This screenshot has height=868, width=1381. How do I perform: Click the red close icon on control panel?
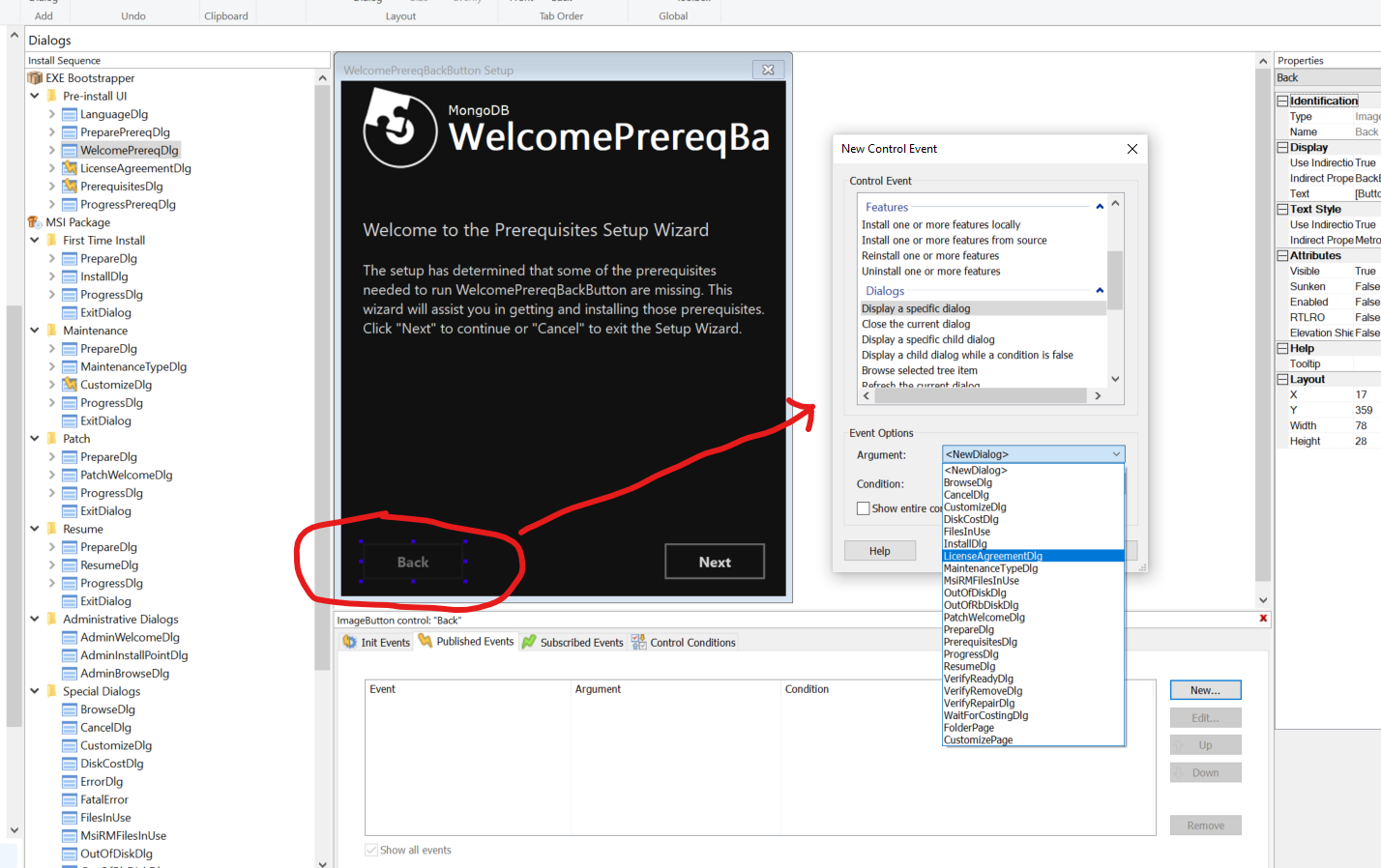(1263, 619)
